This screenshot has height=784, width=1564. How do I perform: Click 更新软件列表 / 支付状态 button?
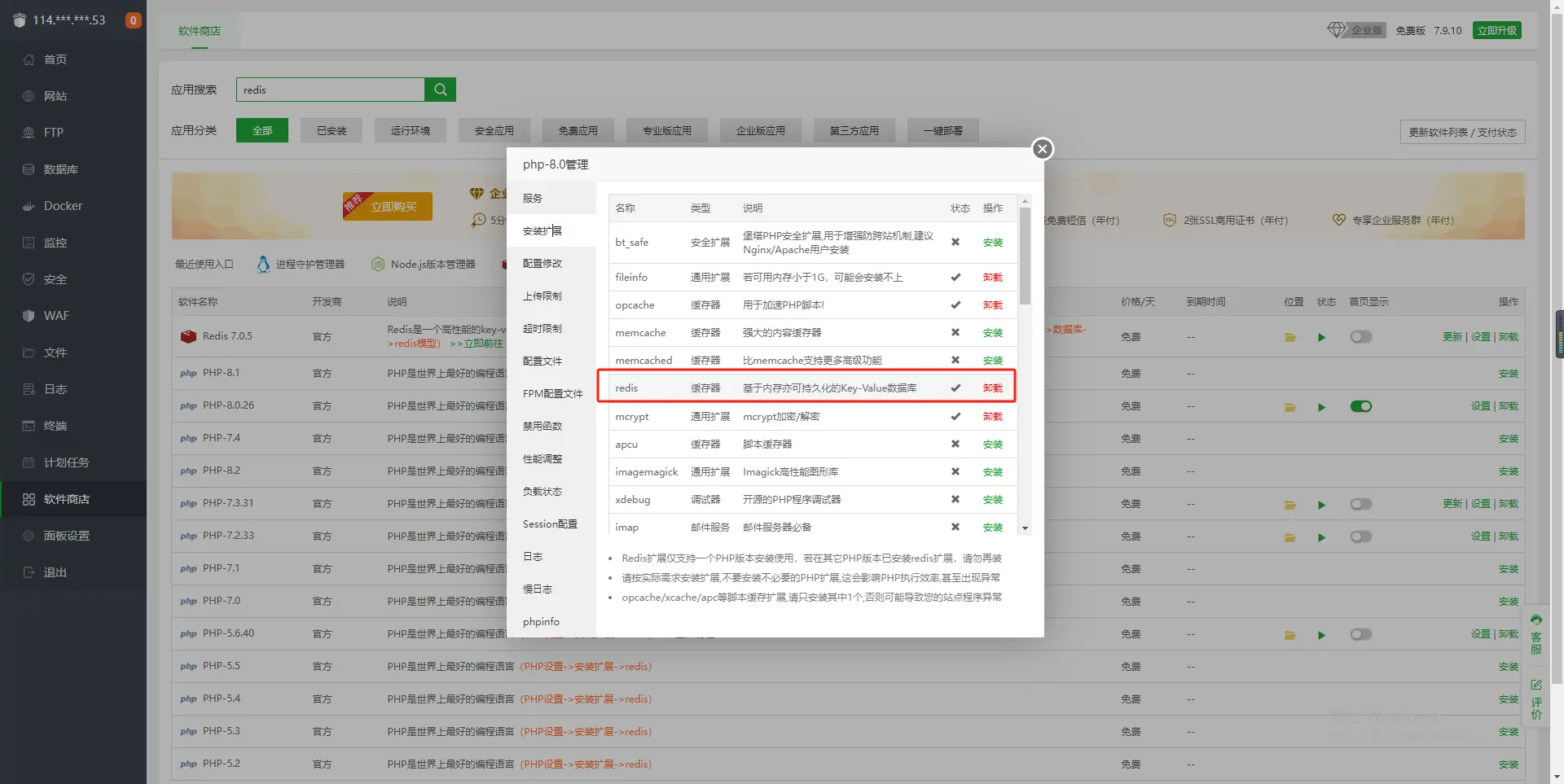[x=1462, y=132]
